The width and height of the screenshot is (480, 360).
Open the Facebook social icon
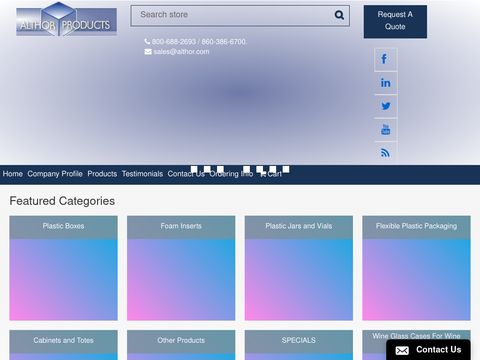click(385, 59)
